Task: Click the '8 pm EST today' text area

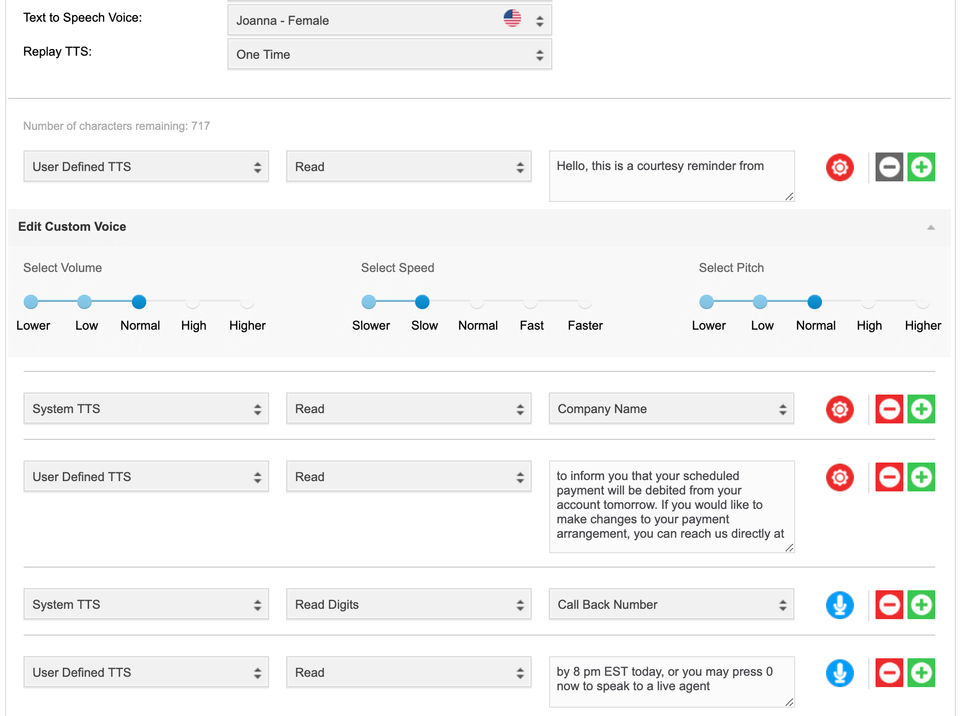Action: [671, 680]
